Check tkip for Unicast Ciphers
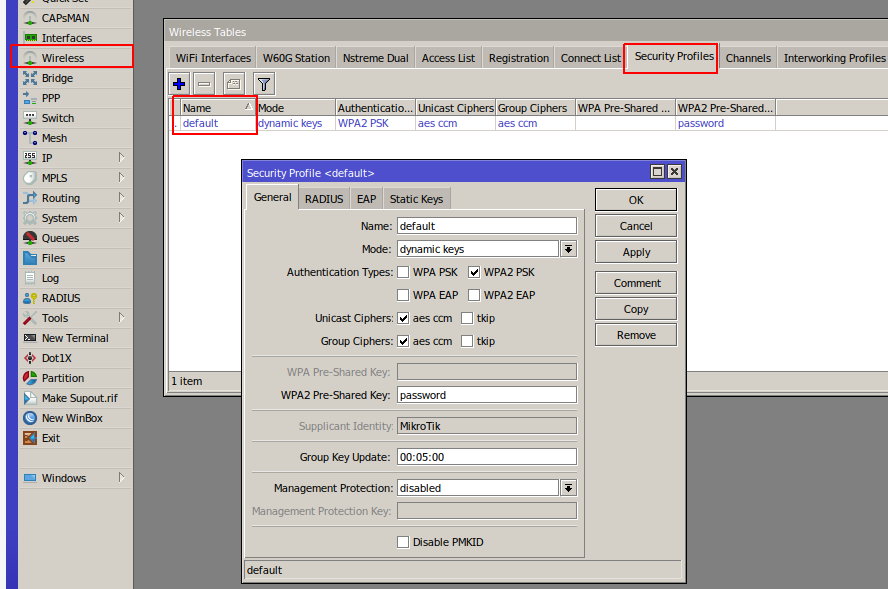 pos(466,318)
